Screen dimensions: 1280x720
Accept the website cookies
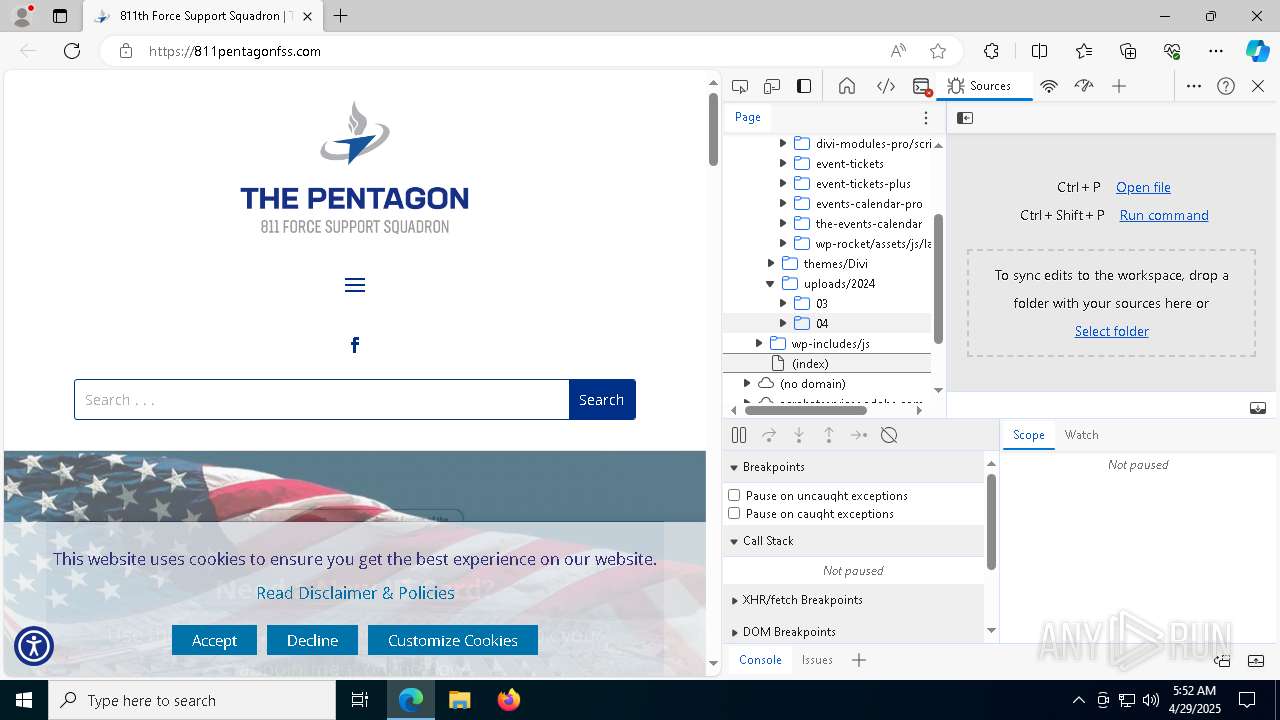tap(214, 640)
